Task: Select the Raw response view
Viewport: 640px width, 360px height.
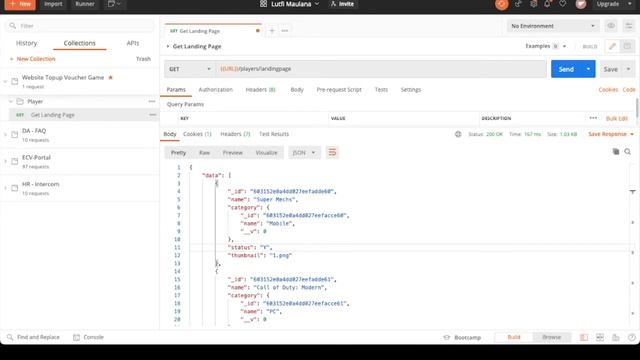Action: coord(204,153)
